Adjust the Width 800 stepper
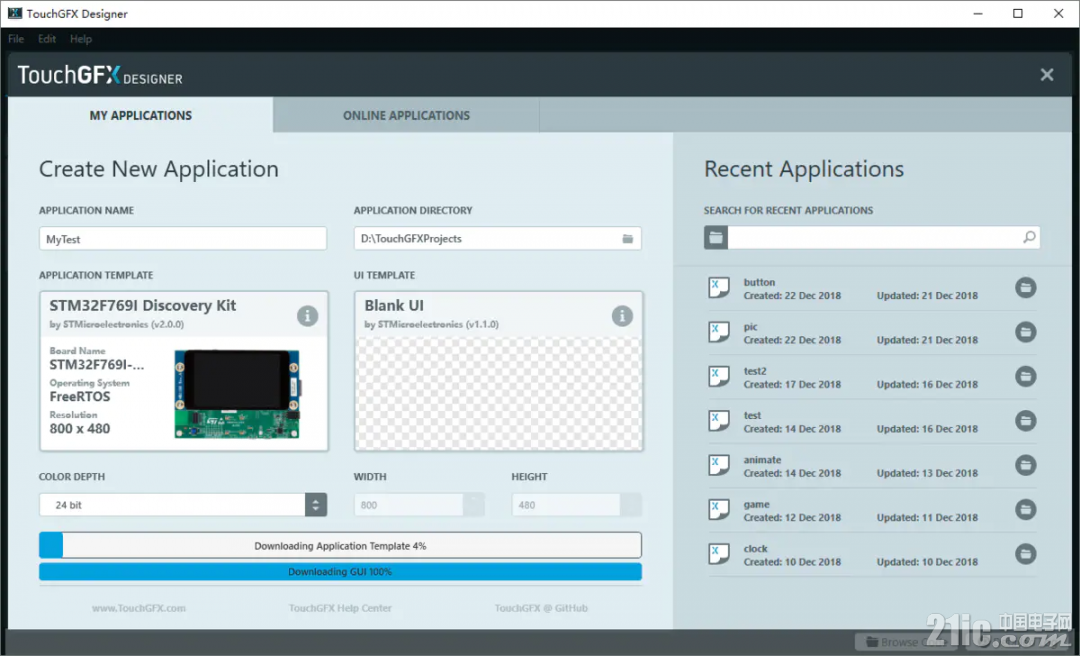1080x656 pixels. click(x=473, y=504)
